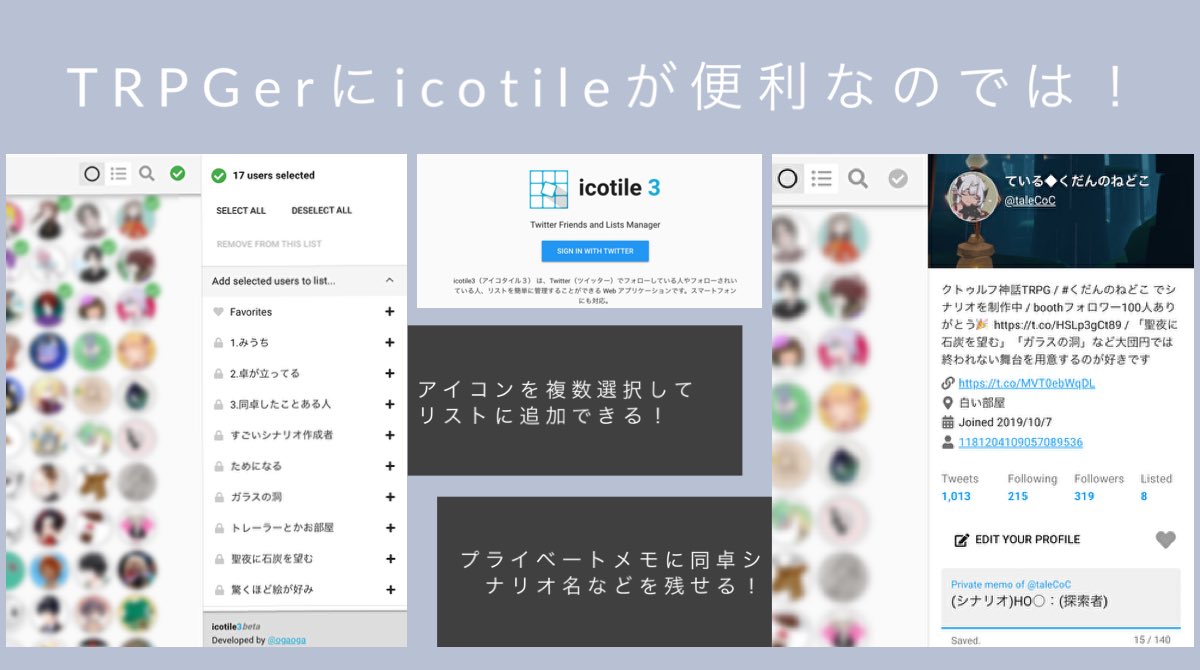Click the 15 / 140 memo character counter
This screenshot has height=670, width=1200.
click(1151, 640)
